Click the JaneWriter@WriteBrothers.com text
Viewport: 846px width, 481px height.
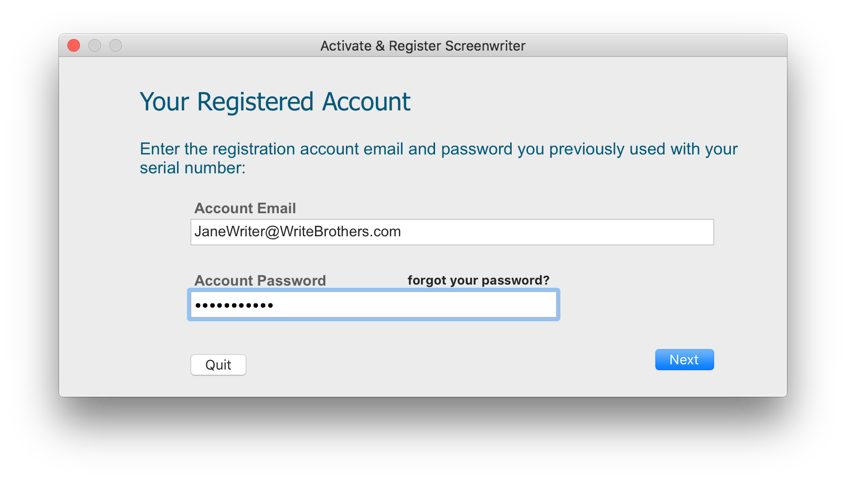click(x=297, y=232)
